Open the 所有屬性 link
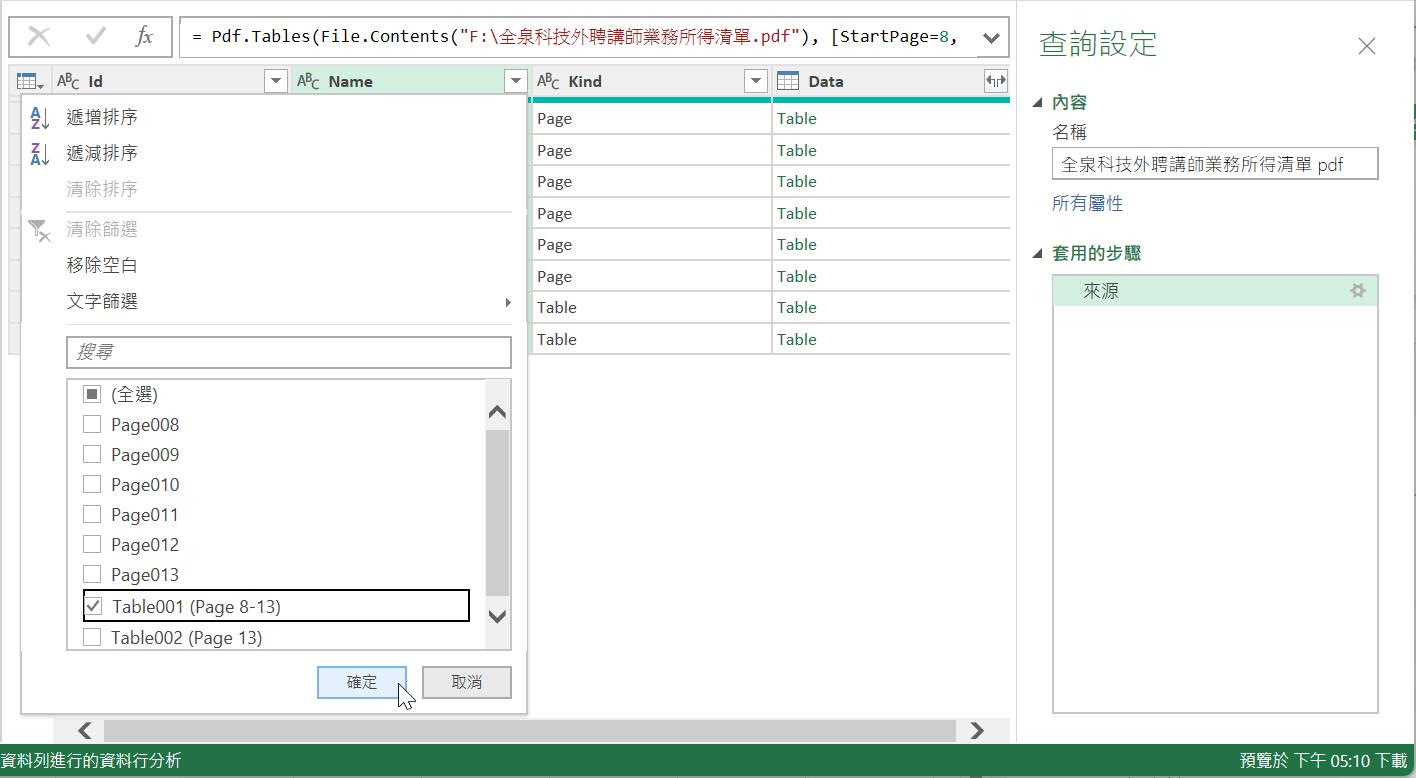Viewport: 1416px width, 778px height. point(1087,203)
